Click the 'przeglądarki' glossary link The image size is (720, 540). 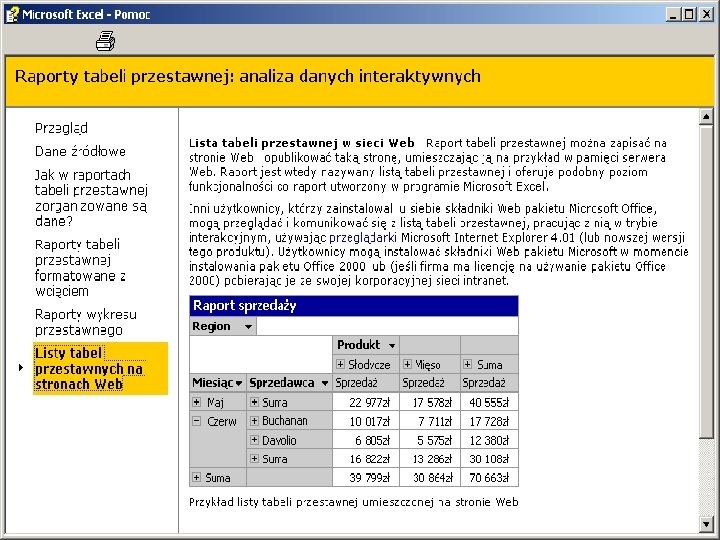click(x=363, y=237)
